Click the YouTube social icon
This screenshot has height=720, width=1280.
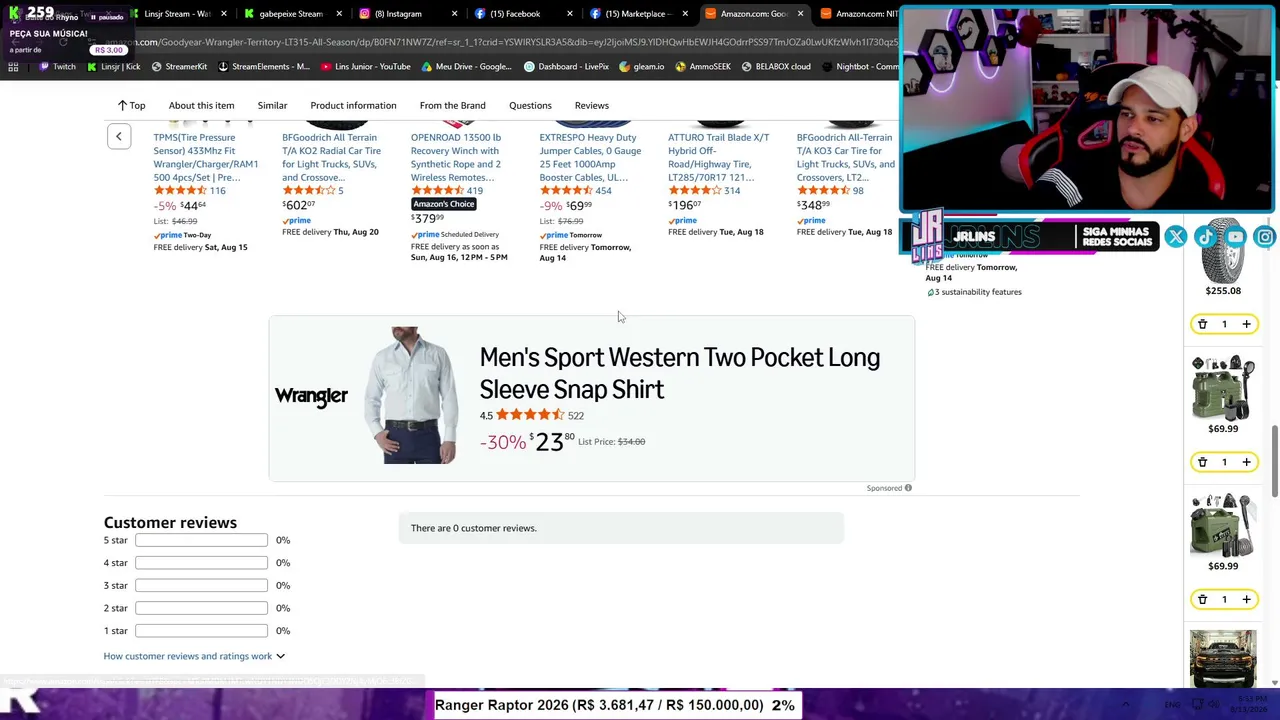tap(1236, 237)
